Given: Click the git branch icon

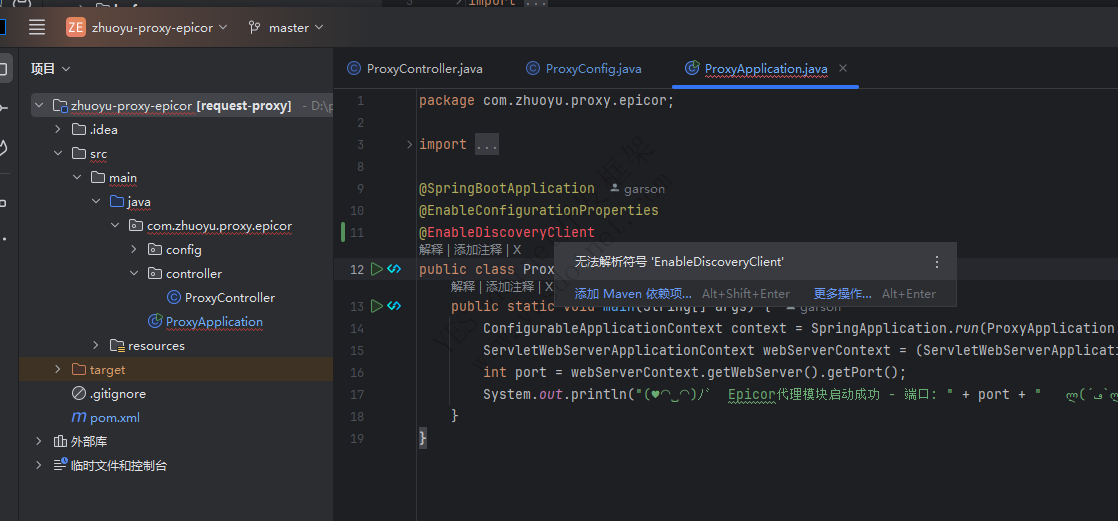Looking at the screenshot, I should (254, 28).
